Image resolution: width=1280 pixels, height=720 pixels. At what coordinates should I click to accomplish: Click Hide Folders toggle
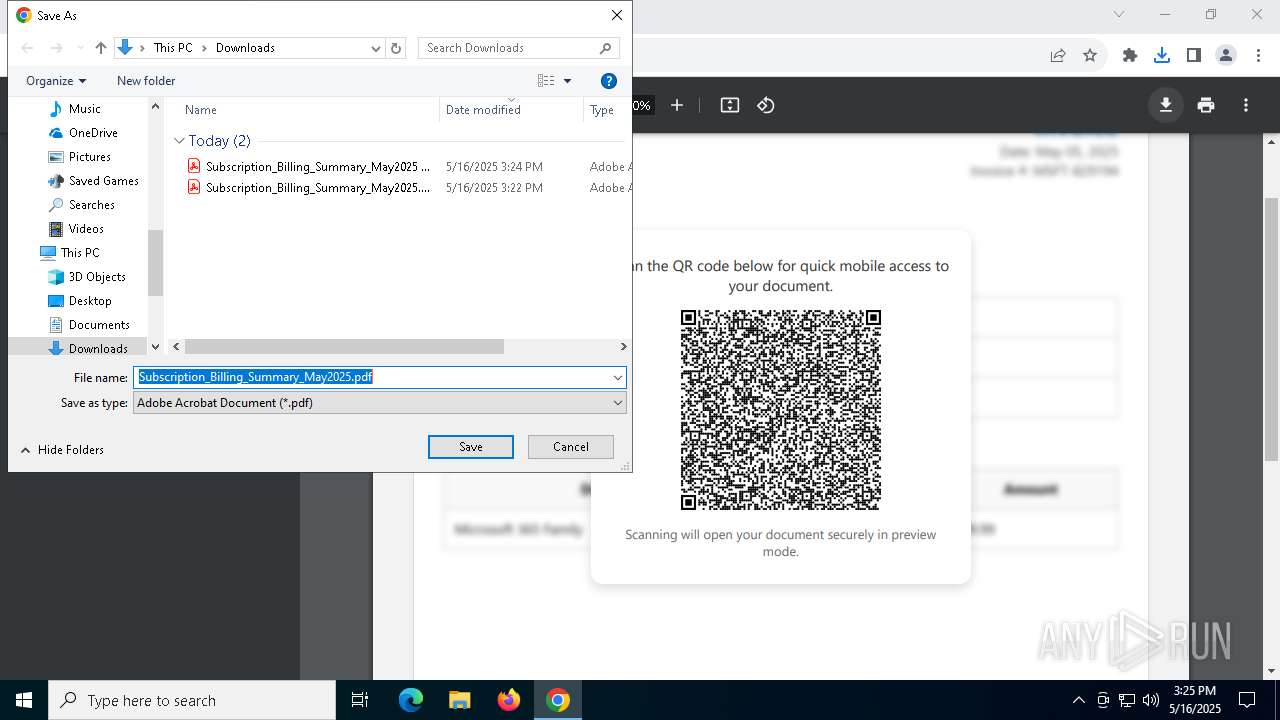[62, 450]
